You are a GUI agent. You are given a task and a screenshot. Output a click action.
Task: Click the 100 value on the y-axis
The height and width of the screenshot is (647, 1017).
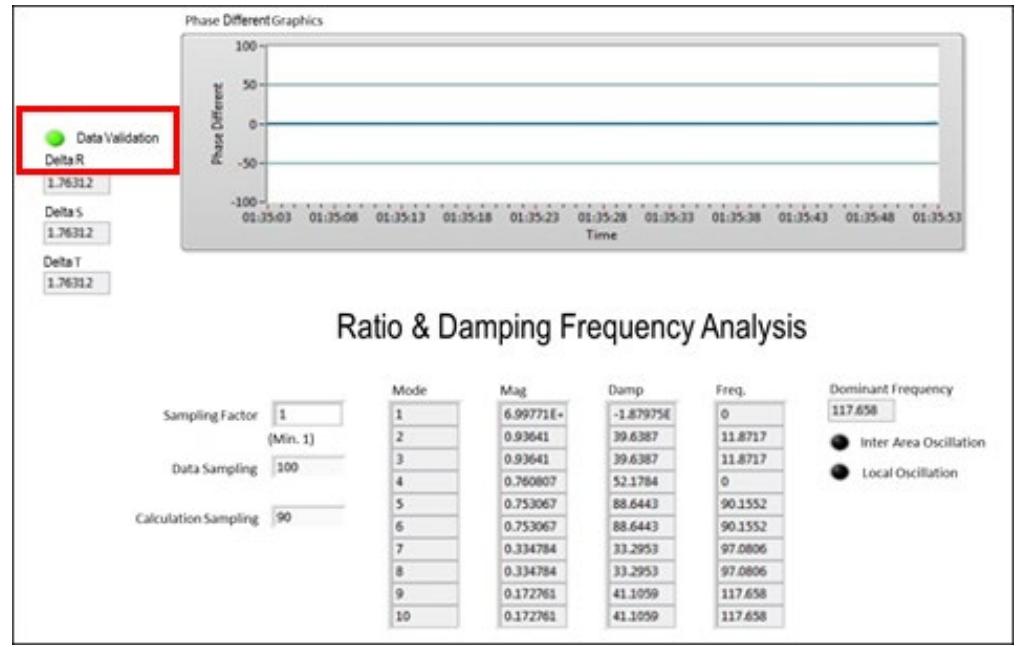[246, 46]
